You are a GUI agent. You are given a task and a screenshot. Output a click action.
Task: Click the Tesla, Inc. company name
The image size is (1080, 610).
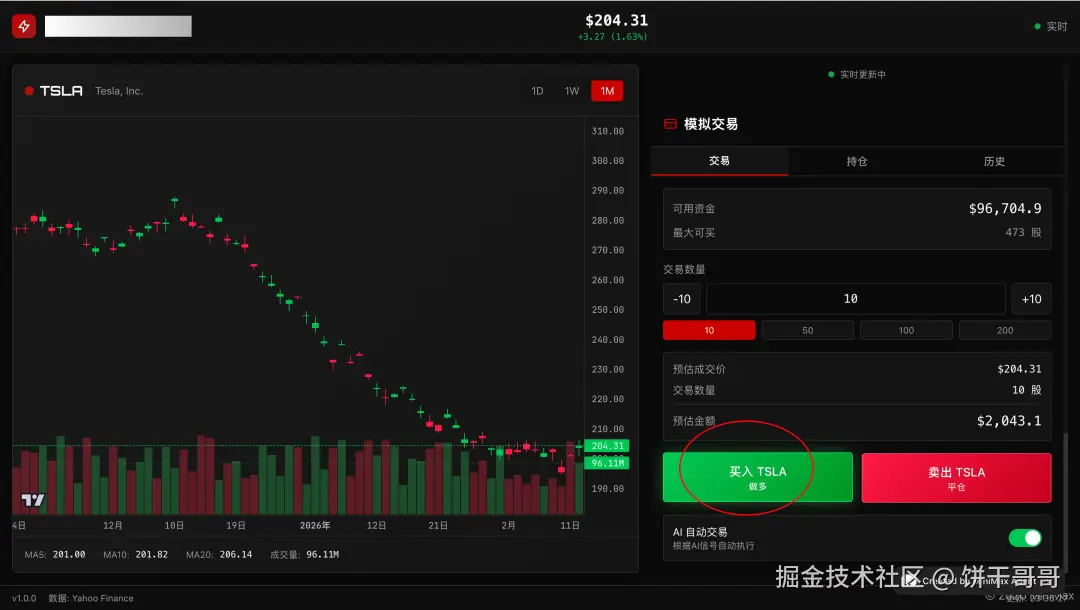tap(118, 91)
